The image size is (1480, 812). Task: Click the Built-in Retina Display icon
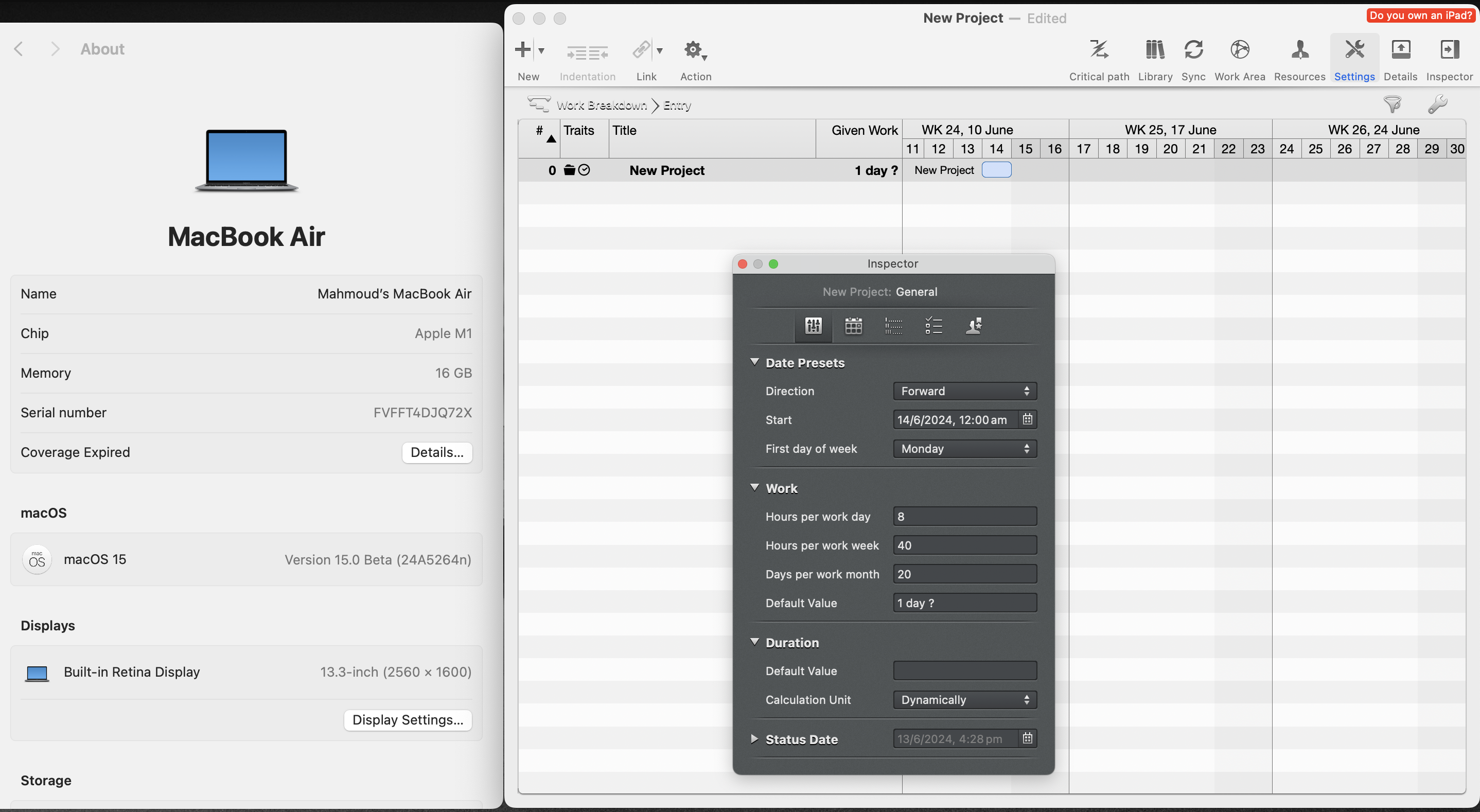[37, 673]
